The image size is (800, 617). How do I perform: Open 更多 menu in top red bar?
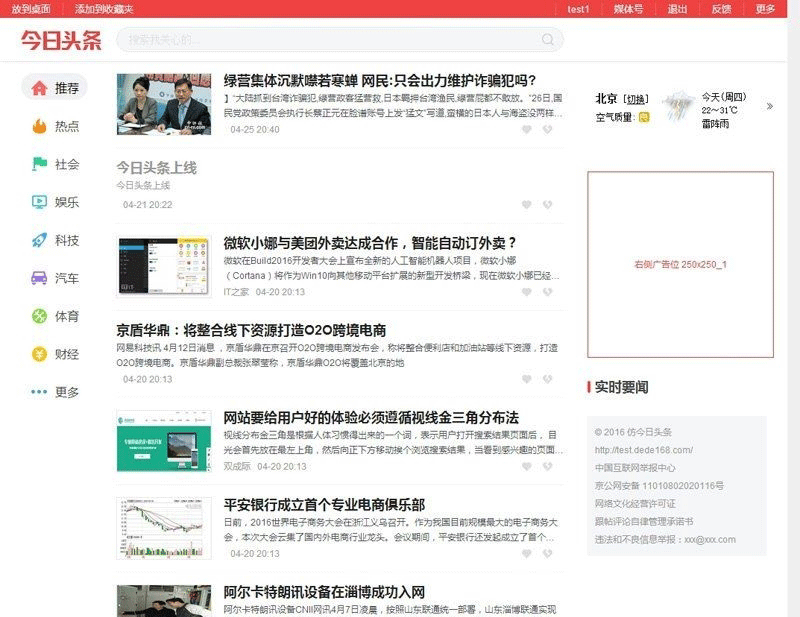(765, 9)
